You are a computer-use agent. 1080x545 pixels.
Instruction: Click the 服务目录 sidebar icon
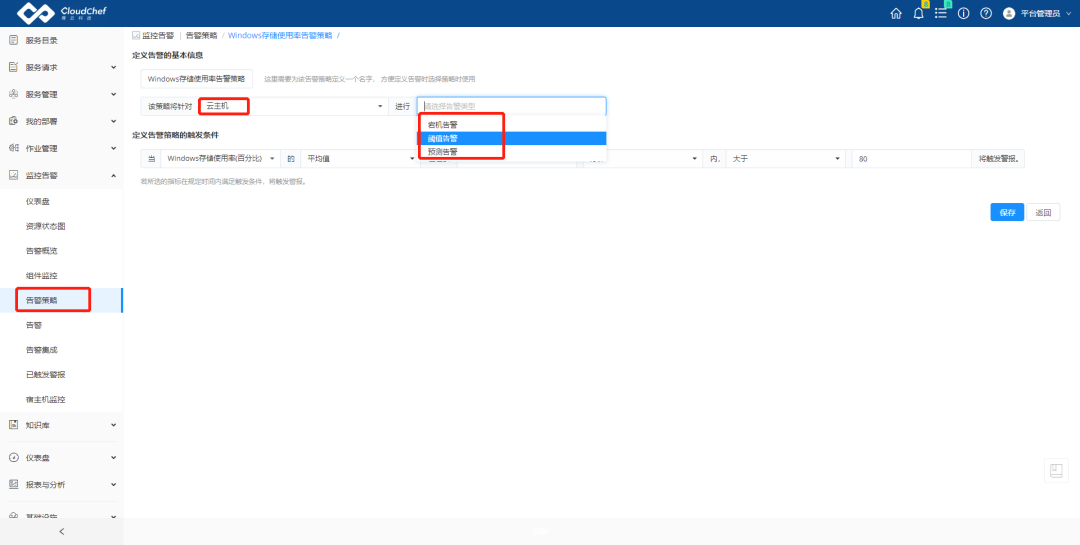click(x=12, y=40)
